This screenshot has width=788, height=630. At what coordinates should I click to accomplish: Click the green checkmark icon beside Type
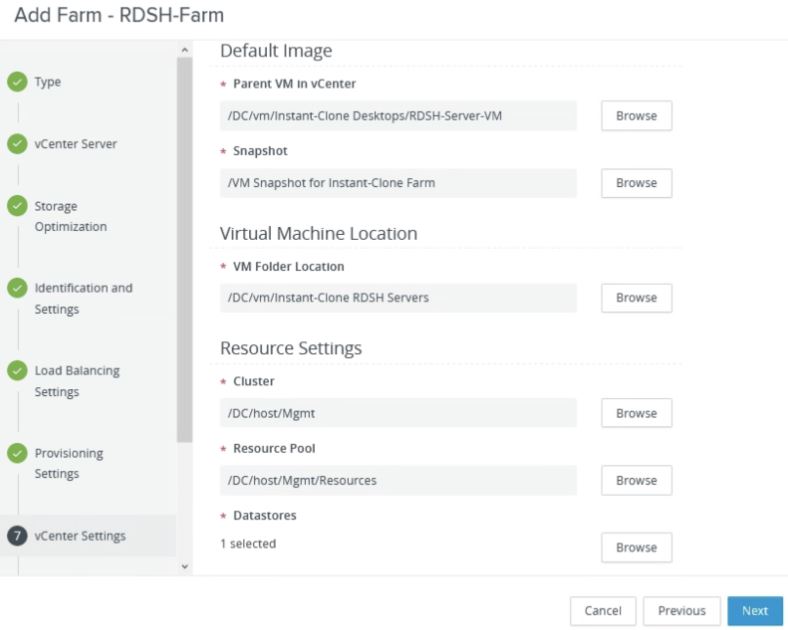tap(17, 82)
